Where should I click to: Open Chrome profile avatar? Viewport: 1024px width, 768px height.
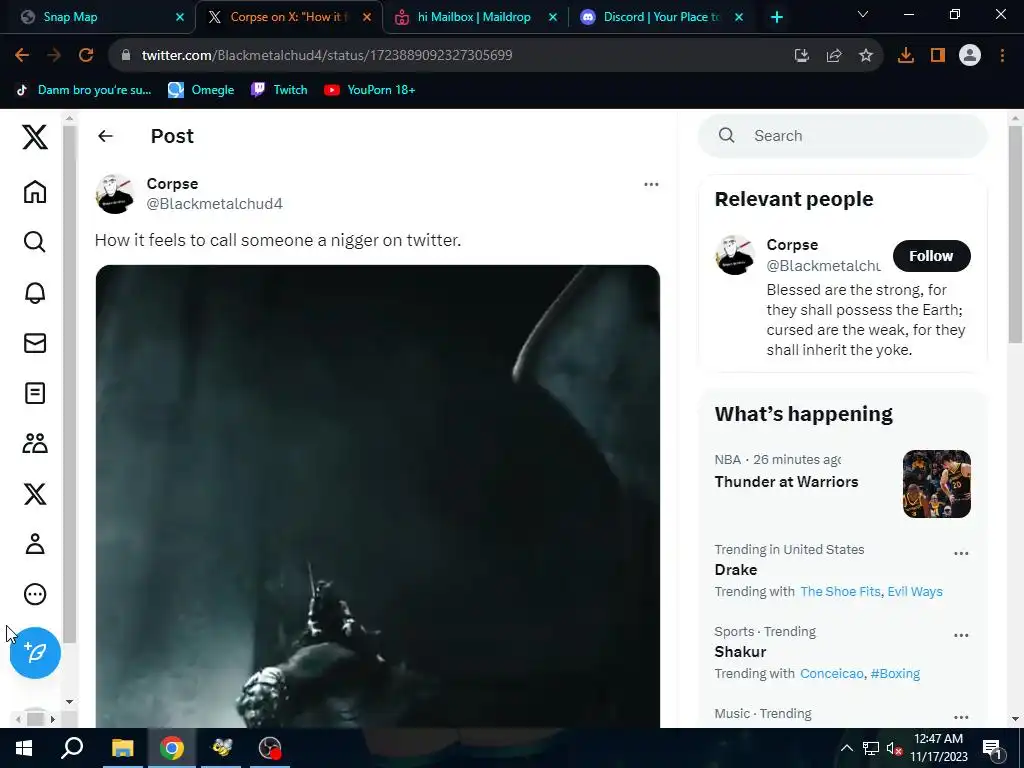[970, 56]
